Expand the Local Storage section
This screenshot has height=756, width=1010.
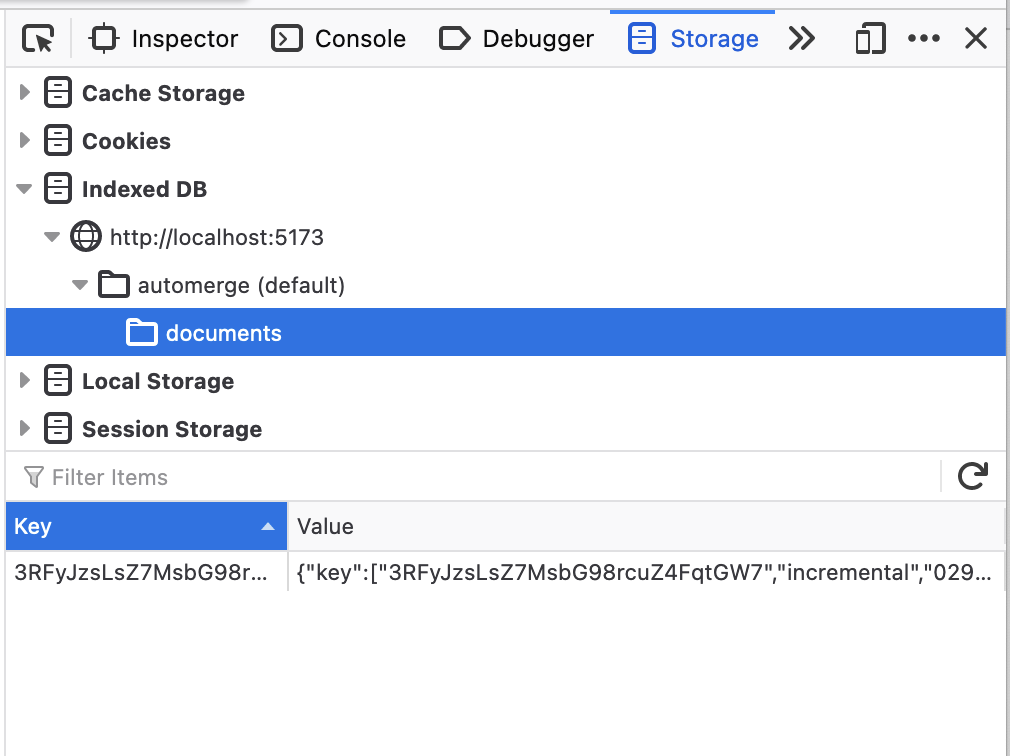(x=23, y=381)
